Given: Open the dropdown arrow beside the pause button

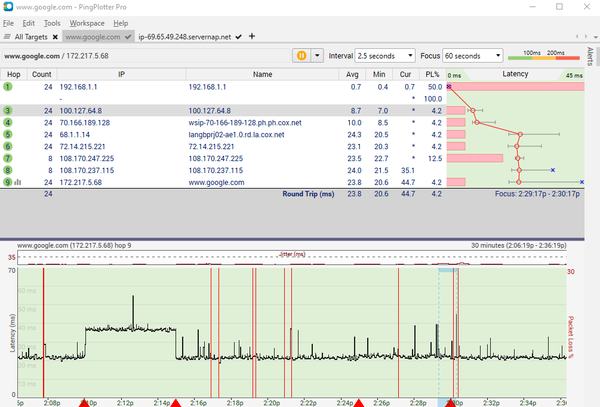Looking at the screenshot, I should point(317,56).
